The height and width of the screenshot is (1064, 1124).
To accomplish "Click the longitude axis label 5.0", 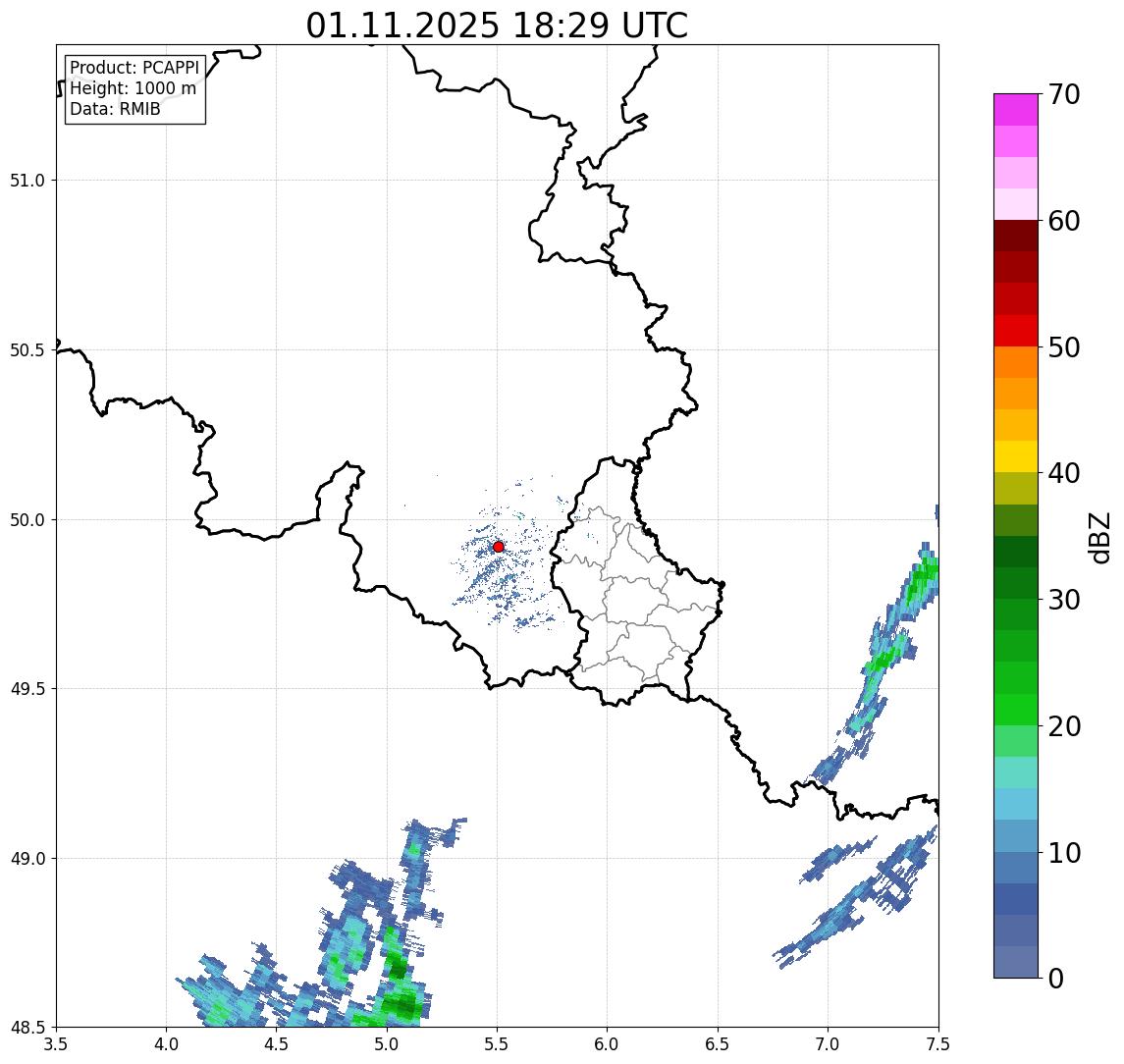I will 387,1044.
